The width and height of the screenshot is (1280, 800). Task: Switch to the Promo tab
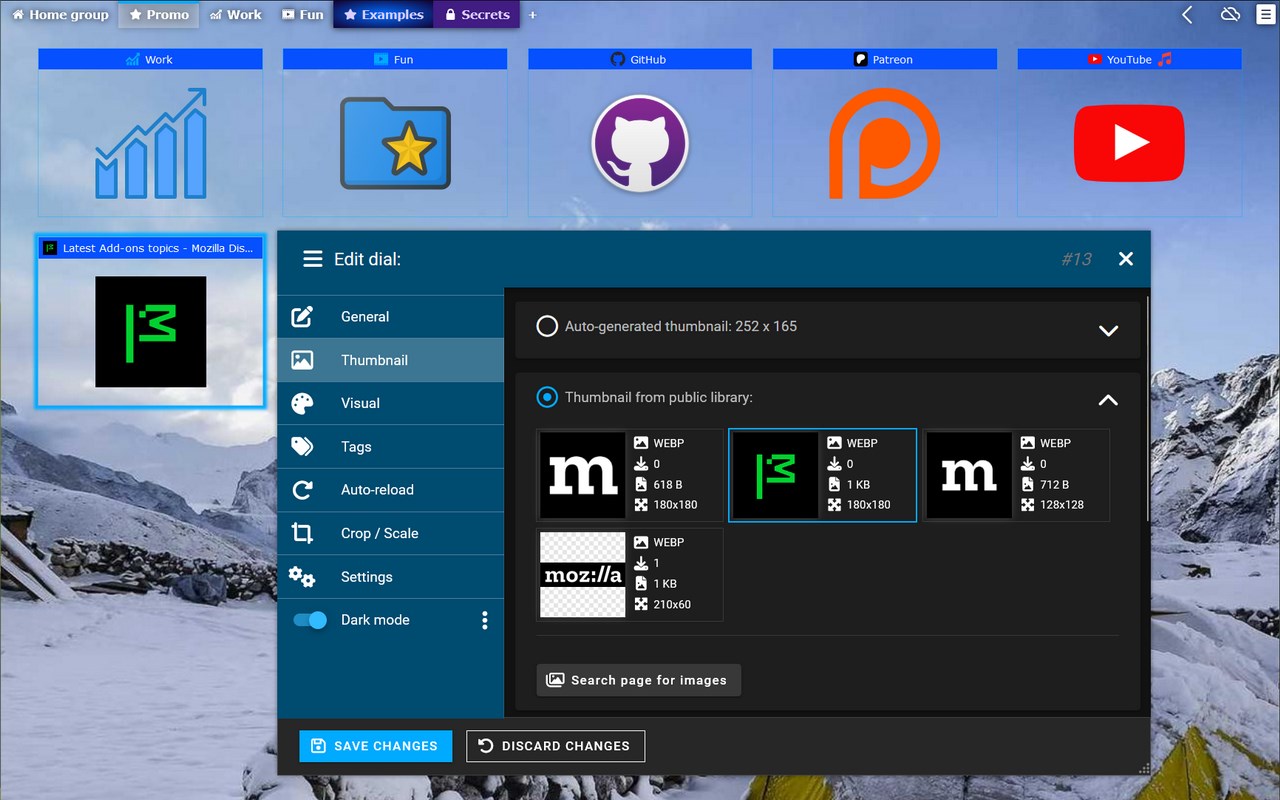click(x=159, y=15)
